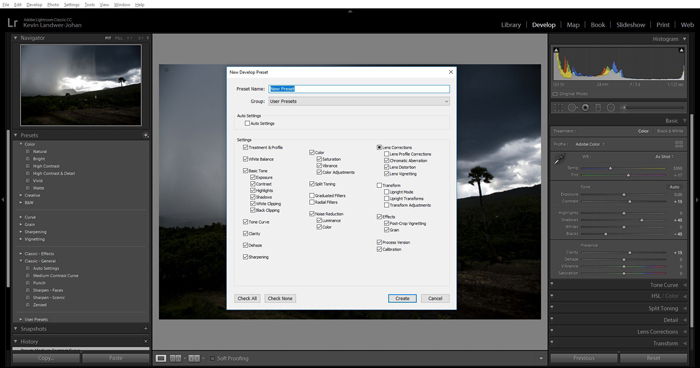Select the Red Eye Correction tool icon
The width and height of the screenshot is (700, 368).
point(585,108)
